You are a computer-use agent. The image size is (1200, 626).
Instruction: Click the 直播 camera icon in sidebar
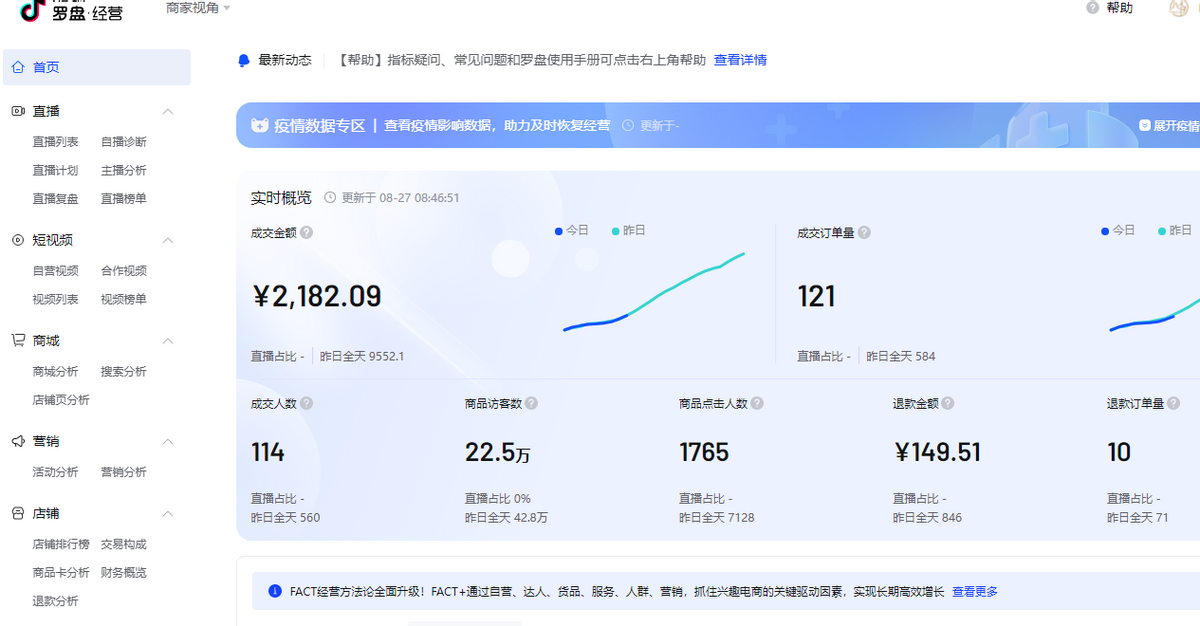click(18, 111)
